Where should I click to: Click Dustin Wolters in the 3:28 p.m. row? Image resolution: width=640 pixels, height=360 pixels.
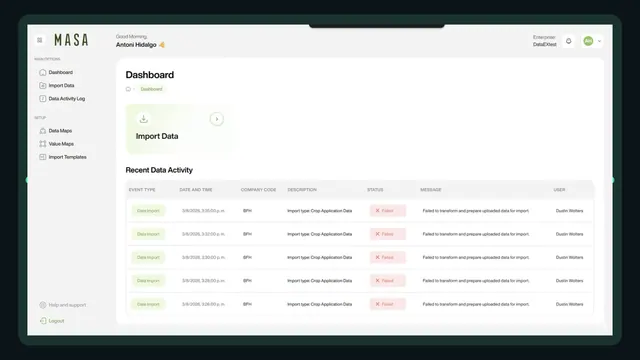coord(569,281)
